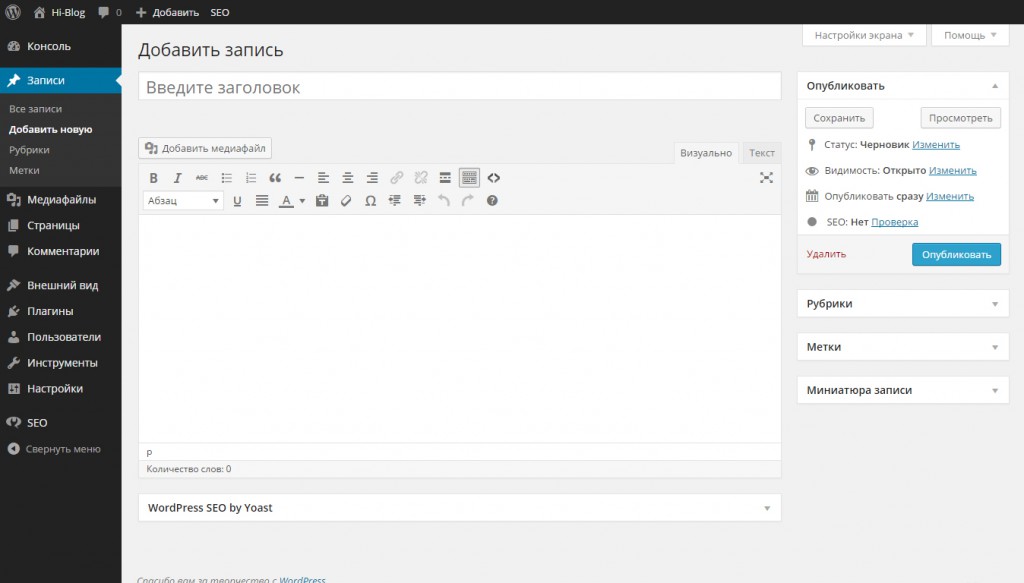Switch to the Текст editor tab
This screenshot has width=1024, height=583.
[761, 153]
